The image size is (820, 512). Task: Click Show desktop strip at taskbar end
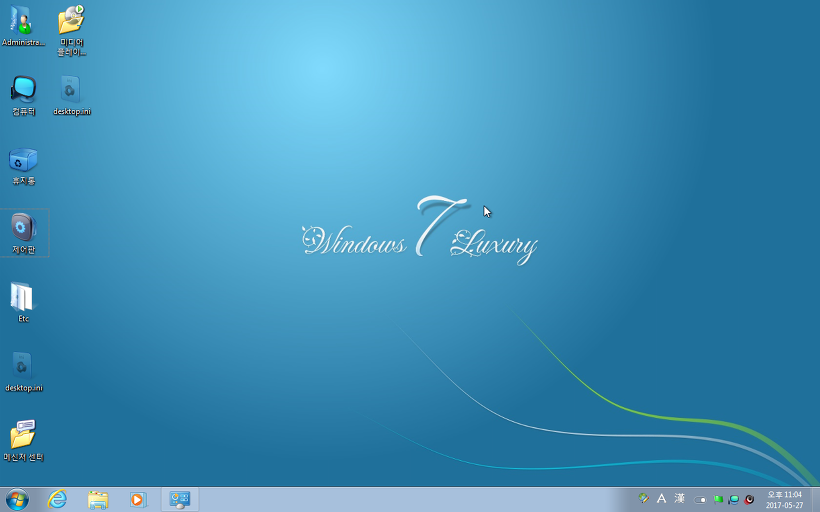[815, 500]
